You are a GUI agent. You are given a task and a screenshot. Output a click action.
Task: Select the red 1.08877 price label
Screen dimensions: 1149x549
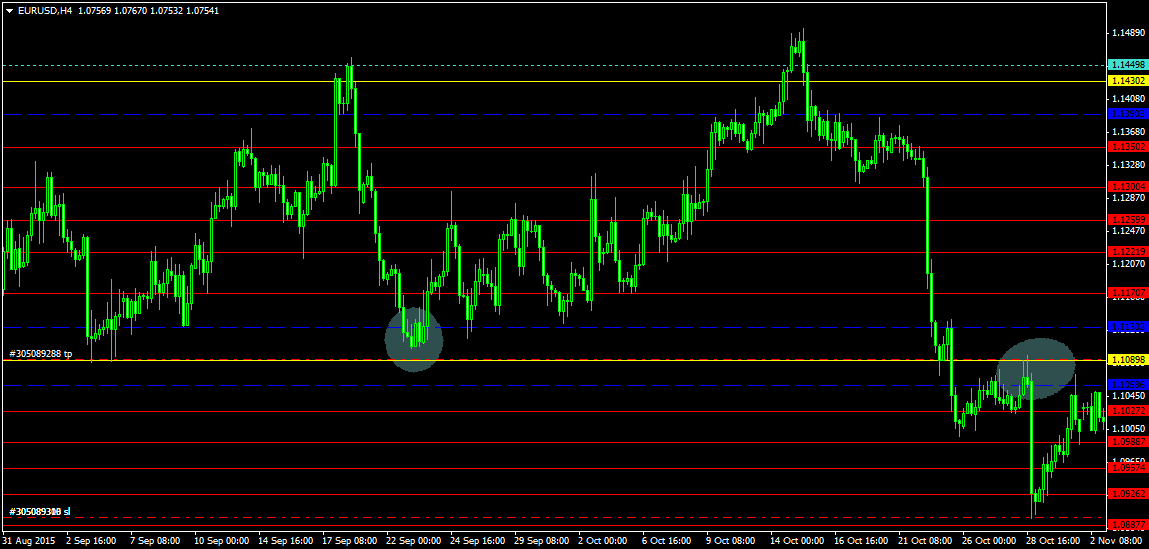1127,525
